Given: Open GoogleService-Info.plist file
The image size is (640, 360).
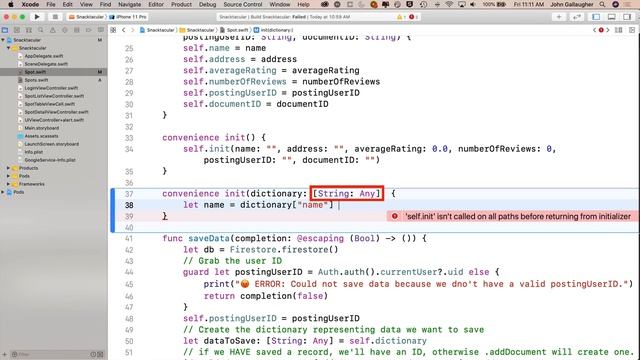Looking at the screenshot, I should pyautogui.click(x=50, y=160).
